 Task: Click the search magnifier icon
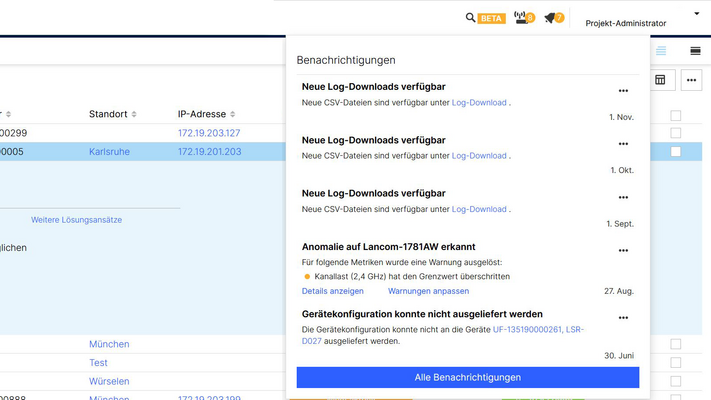472,18
